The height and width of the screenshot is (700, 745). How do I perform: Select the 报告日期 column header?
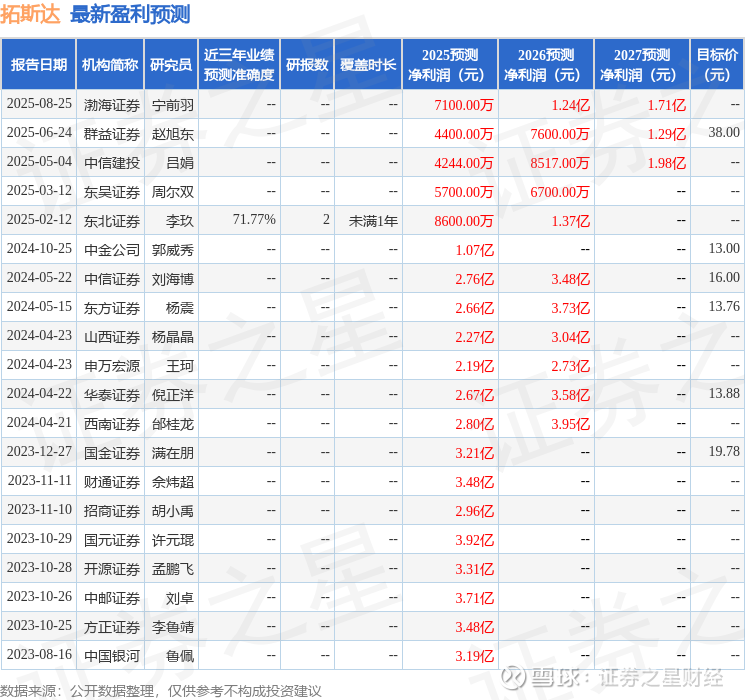[x=38, y=65]
